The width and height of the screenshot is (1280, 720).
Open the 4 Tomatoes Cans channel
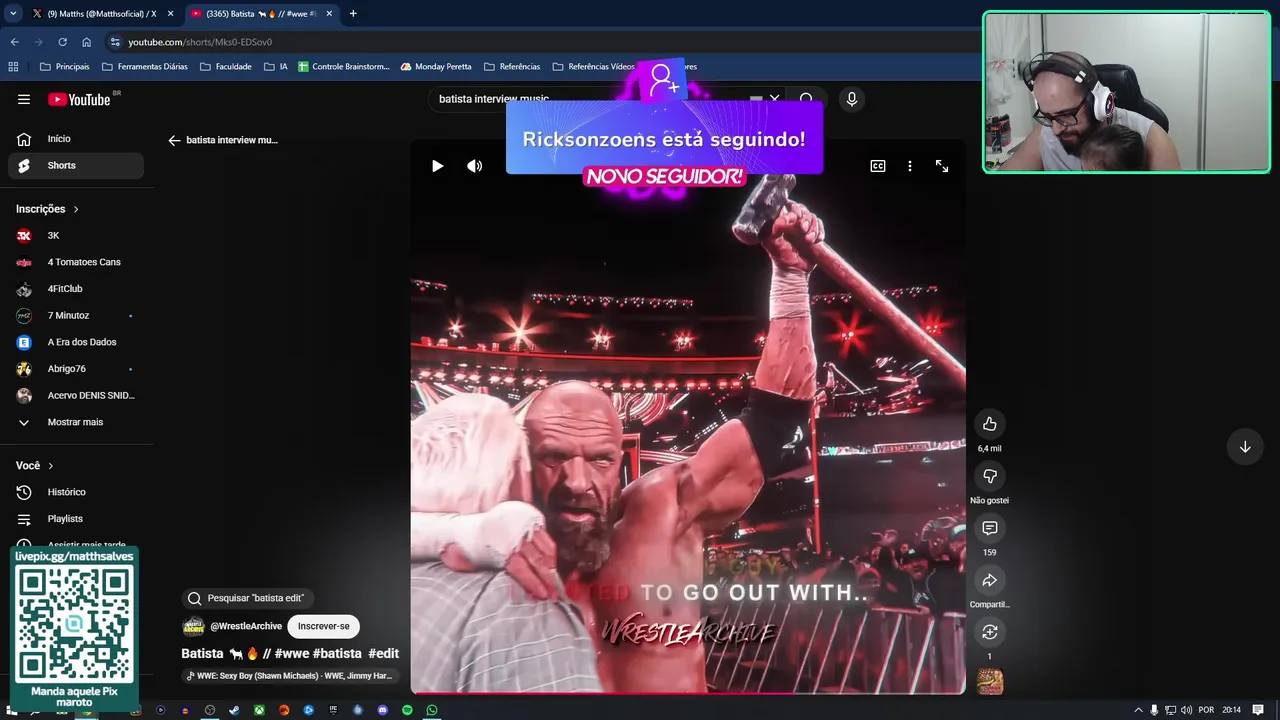[x=76, y=262]
